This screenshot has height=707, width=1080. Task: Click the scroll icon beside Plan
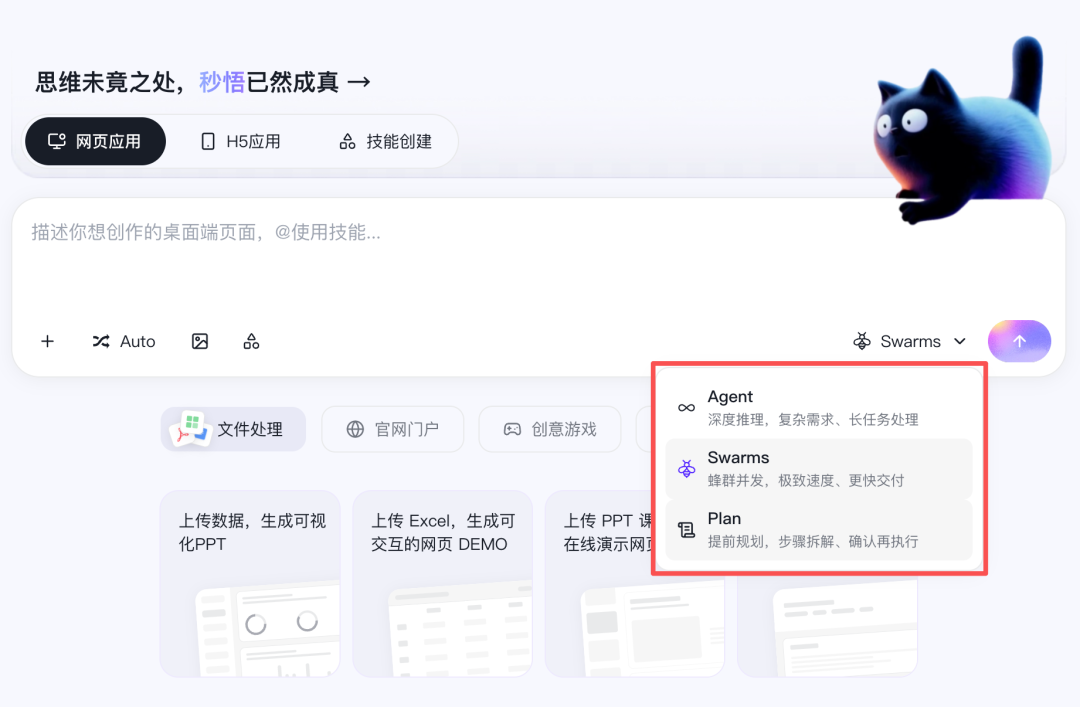[x=686, y=530]
